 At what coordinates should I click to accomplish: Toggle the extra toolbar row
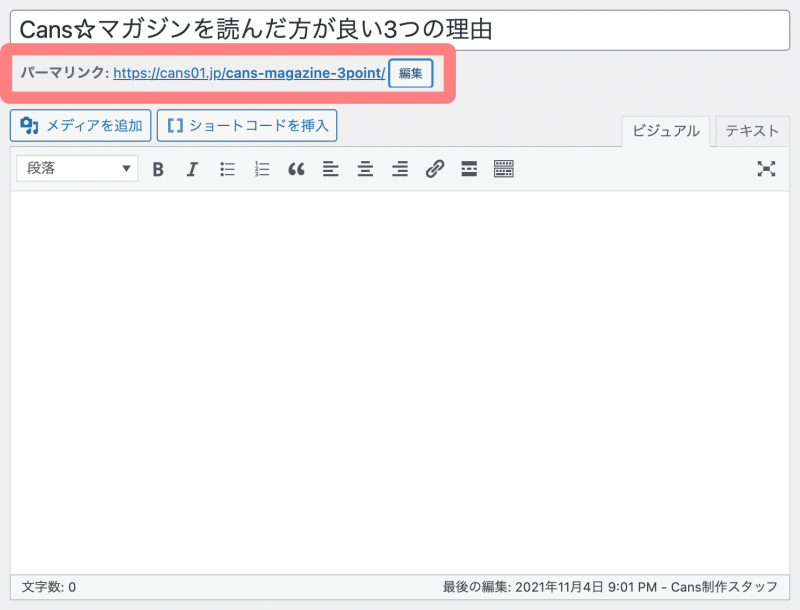tap(504, 169)
